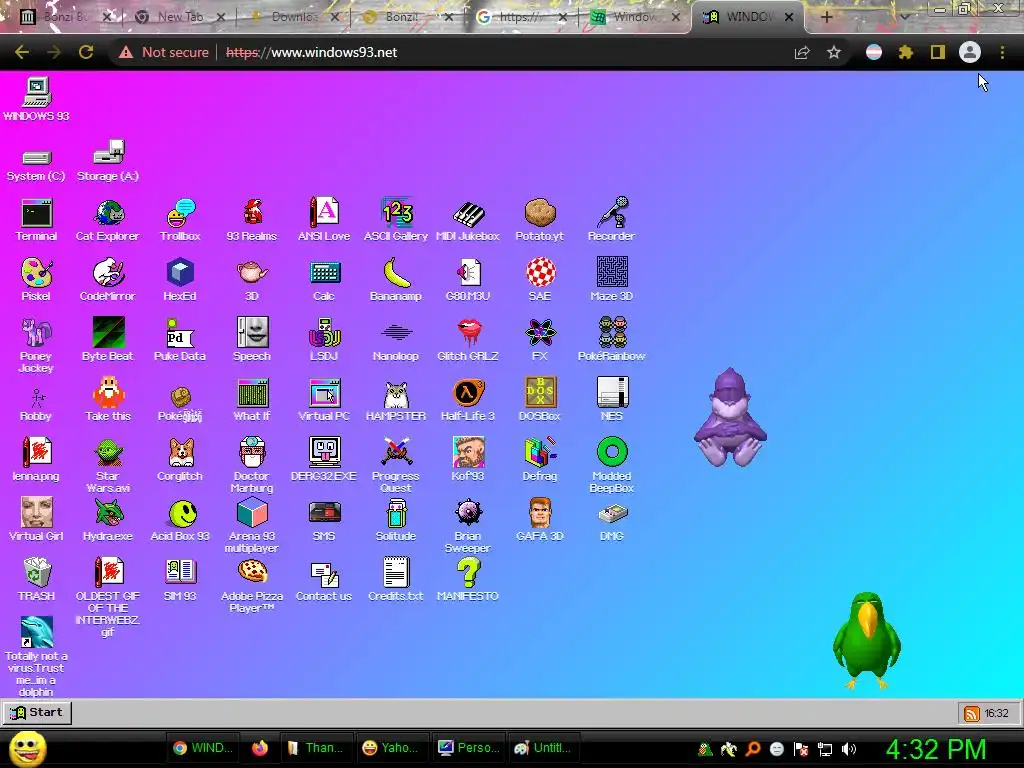Open the Potato.yt icon
Image resolution: width=1024 pixels, height=768 pixels.
540,219
